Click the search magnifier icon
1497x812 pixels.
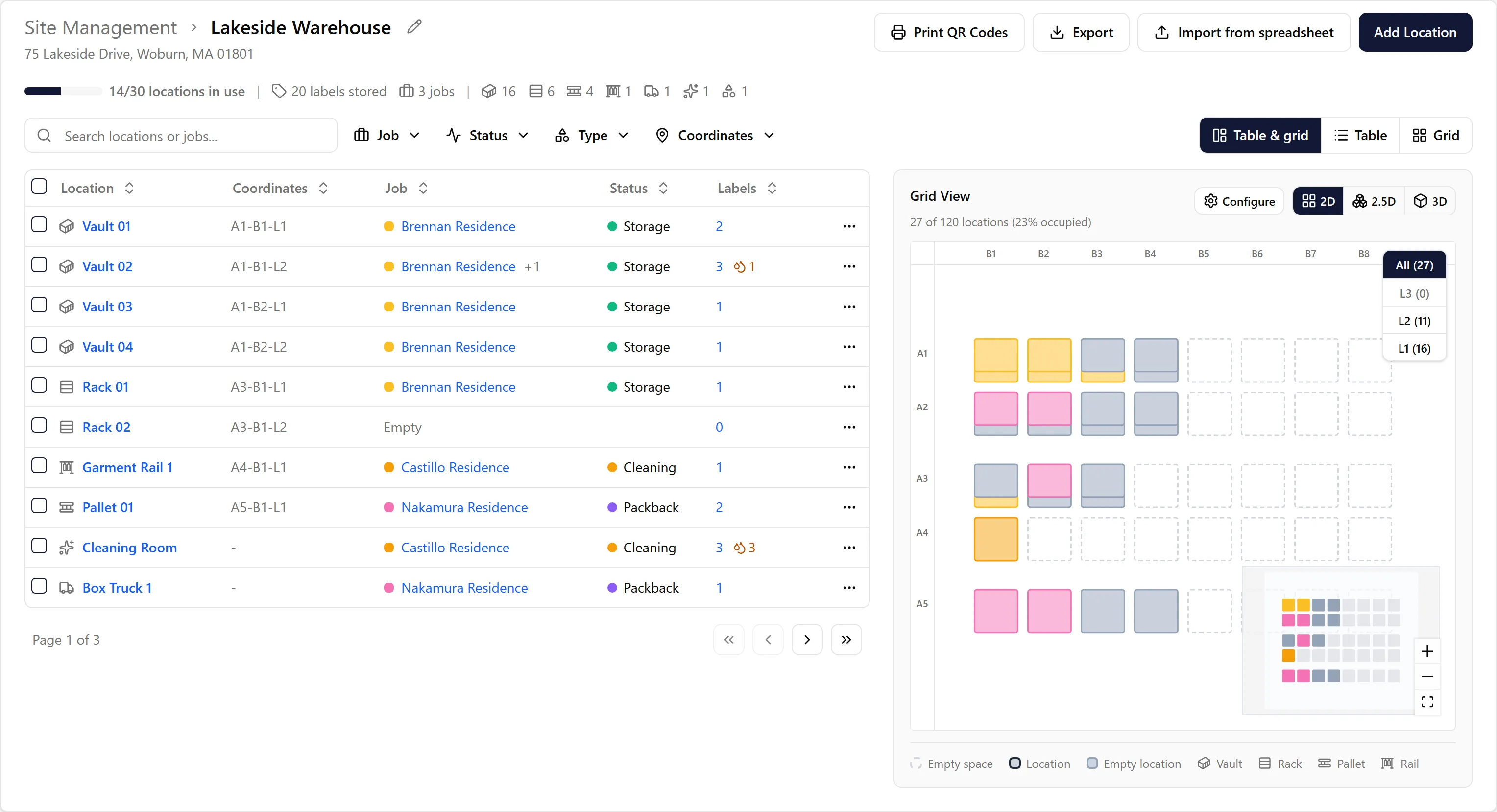pyautogui.click(x=44, y=136)
